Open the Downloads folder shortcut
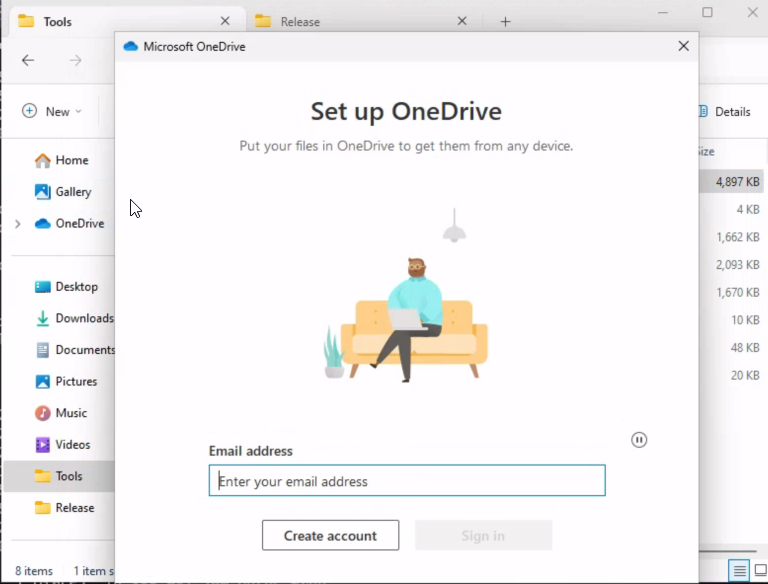768x584 pixels. coord(74,318)
